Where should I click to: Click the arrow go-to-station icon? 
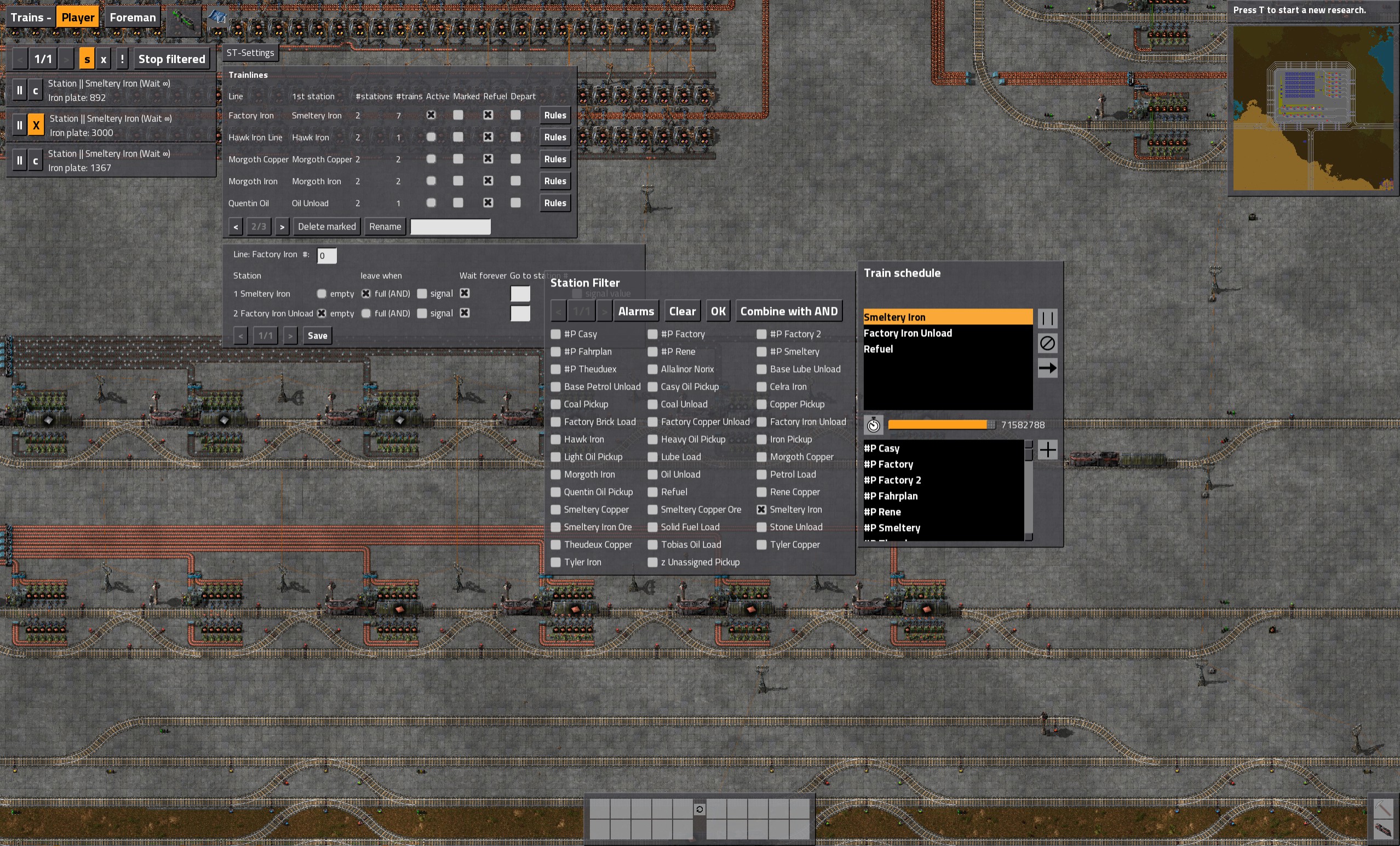click(x=1047, y=368)
